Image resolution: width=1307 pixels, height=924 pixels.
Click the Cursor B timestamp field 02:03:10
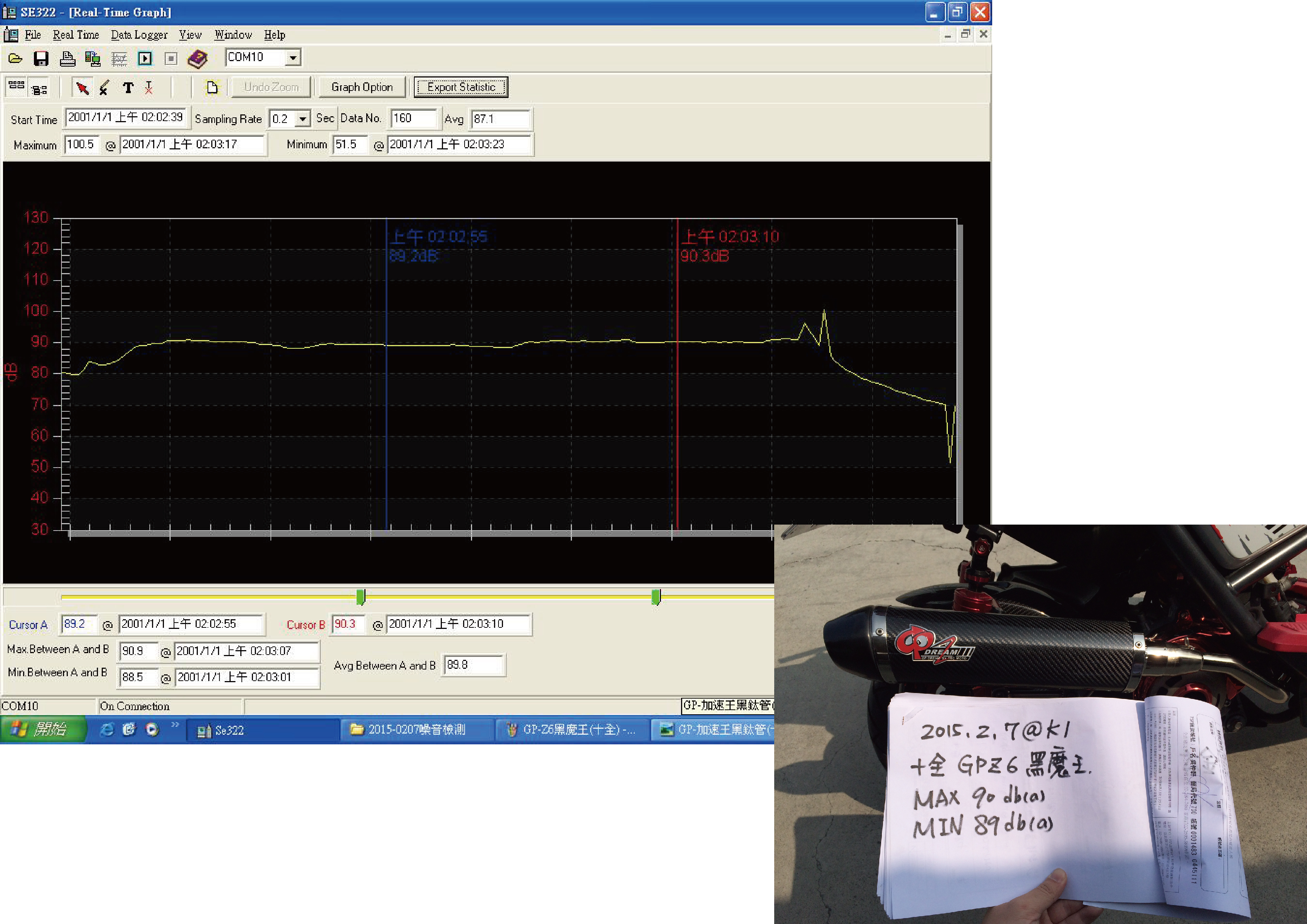459,624
